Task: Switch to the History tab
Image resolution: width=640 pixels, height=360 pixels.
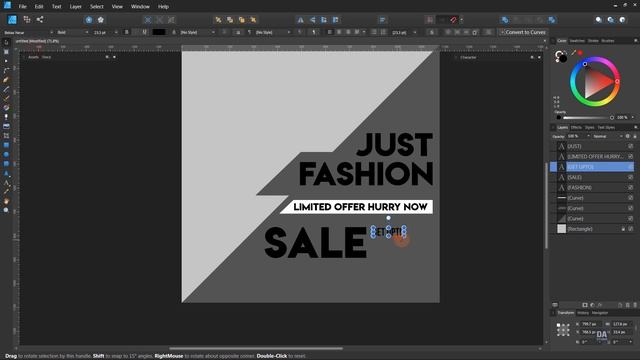Action: click(x=583, y=313)
